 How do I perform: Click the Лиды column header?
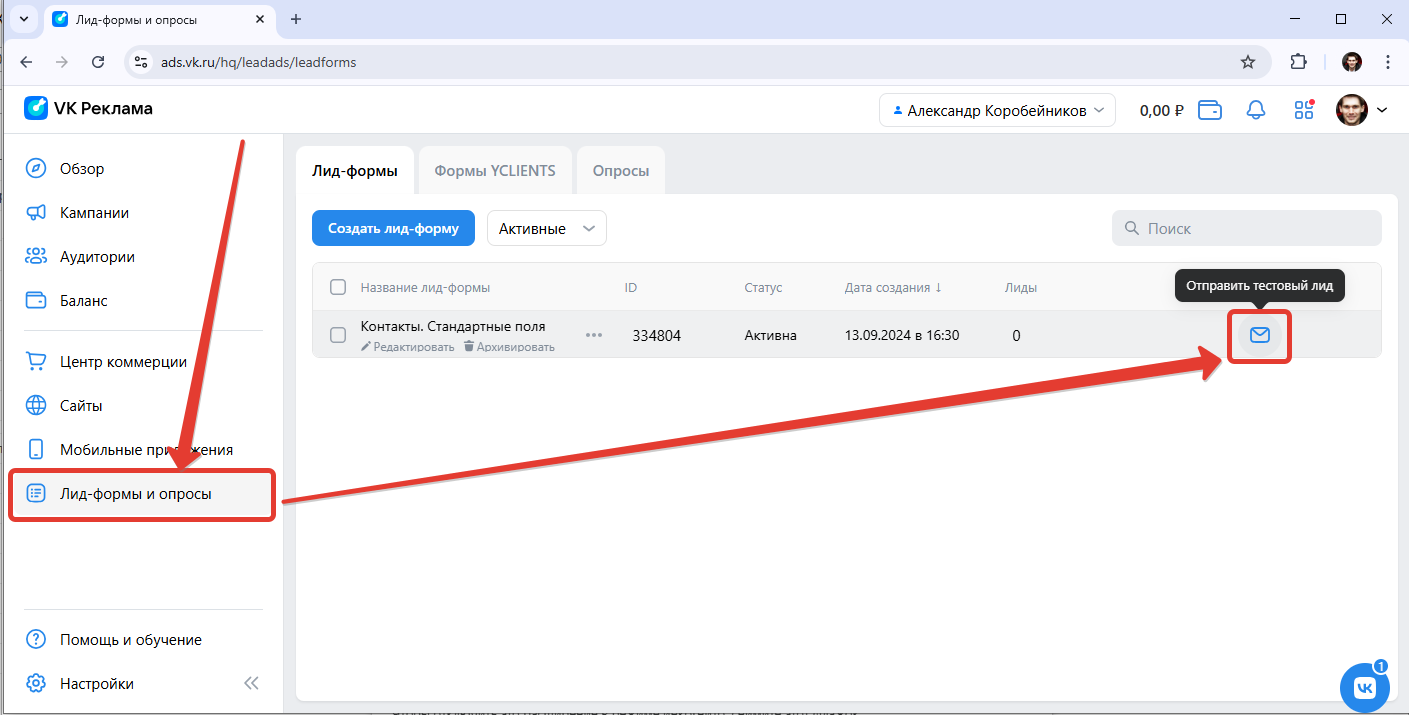tap(1021, 287)
